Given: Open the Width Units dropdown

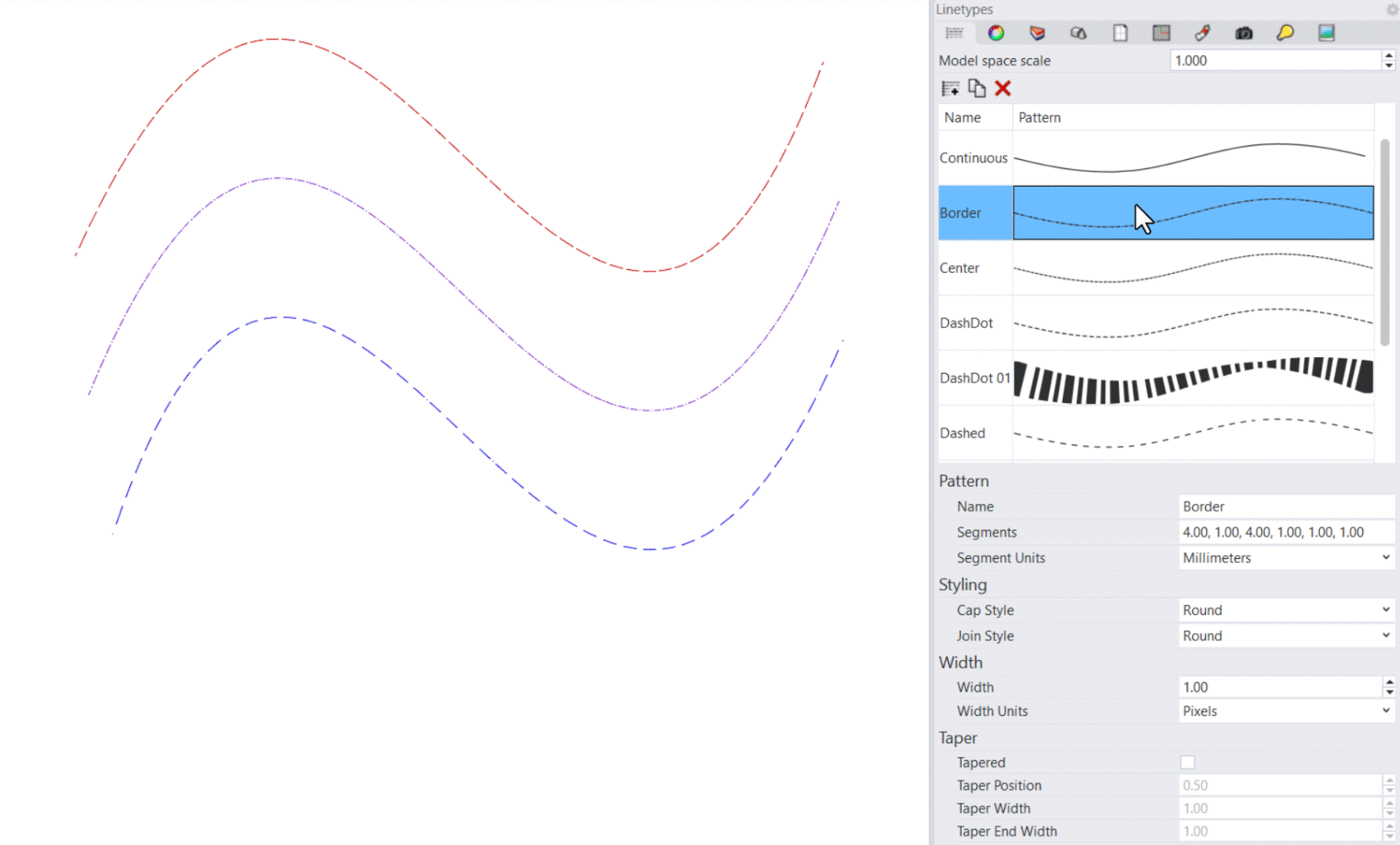Looking at the screenshot, I should point(1285,711).
